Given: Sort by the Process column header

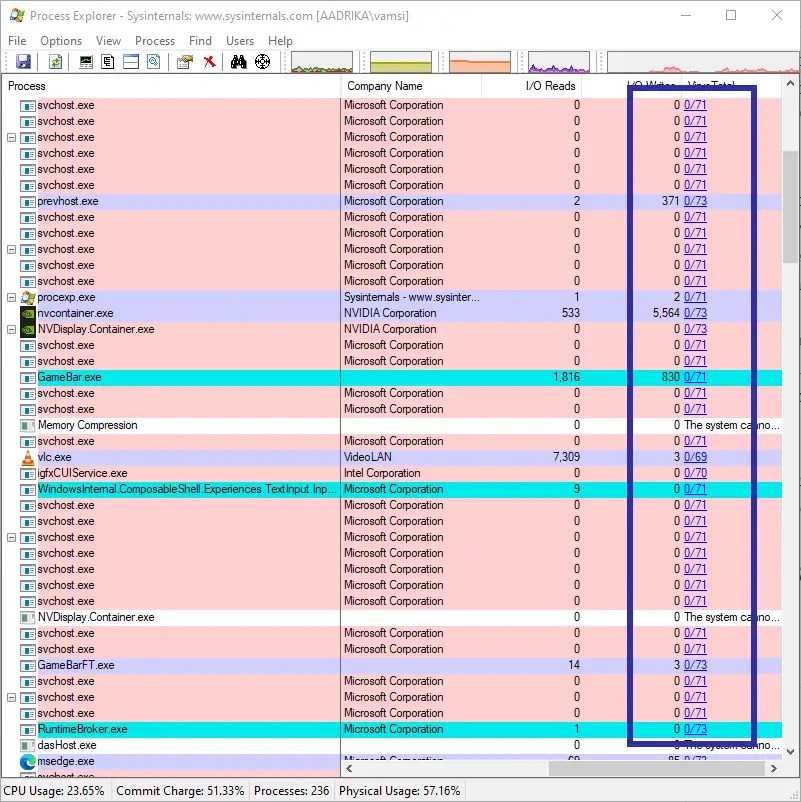Looking at the screenshot, I should click(172, 86).
